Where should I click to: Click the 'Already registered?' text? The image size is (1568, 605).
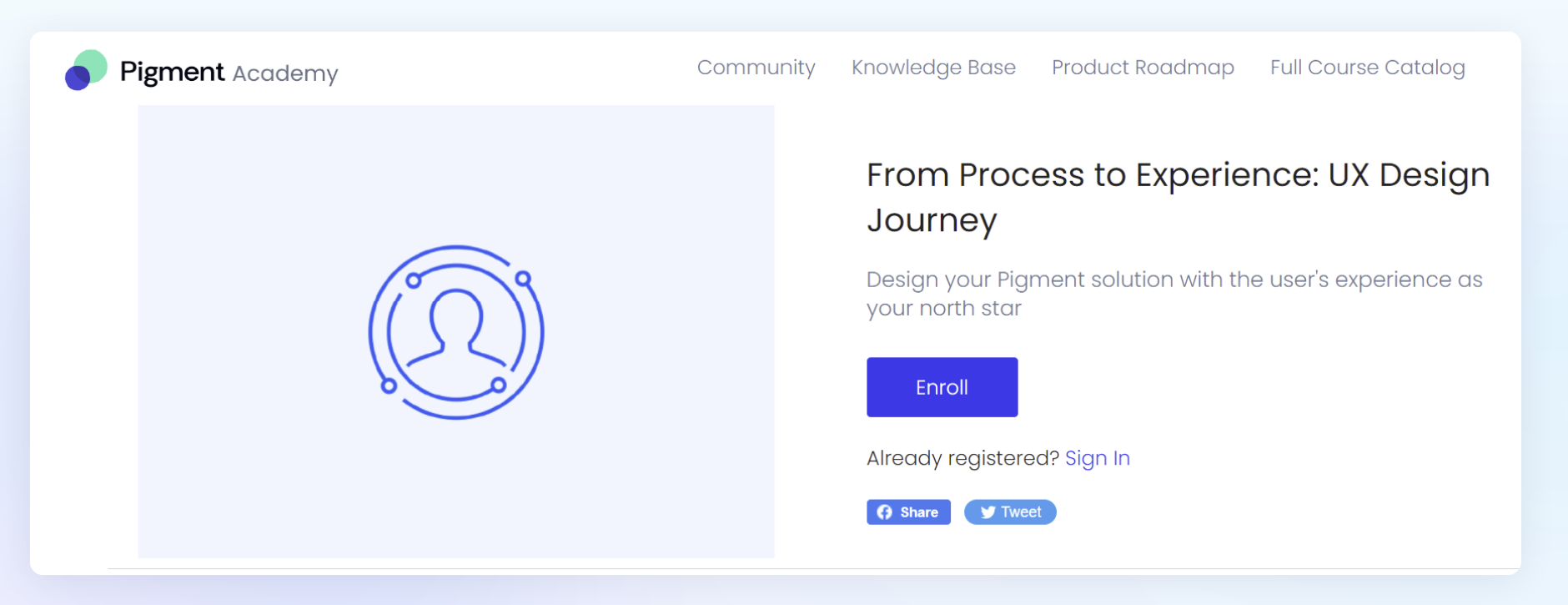[962, 458]
